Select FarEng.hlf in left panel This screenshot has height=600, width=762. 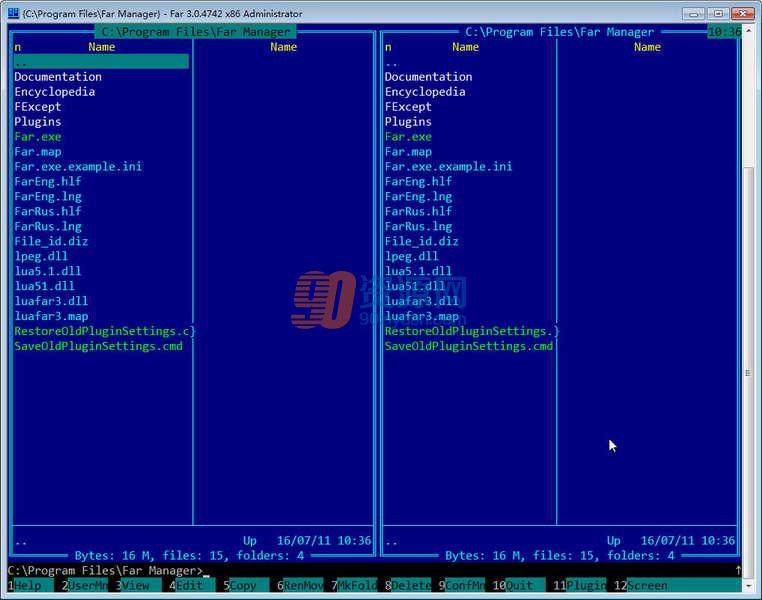coord(48,182)
